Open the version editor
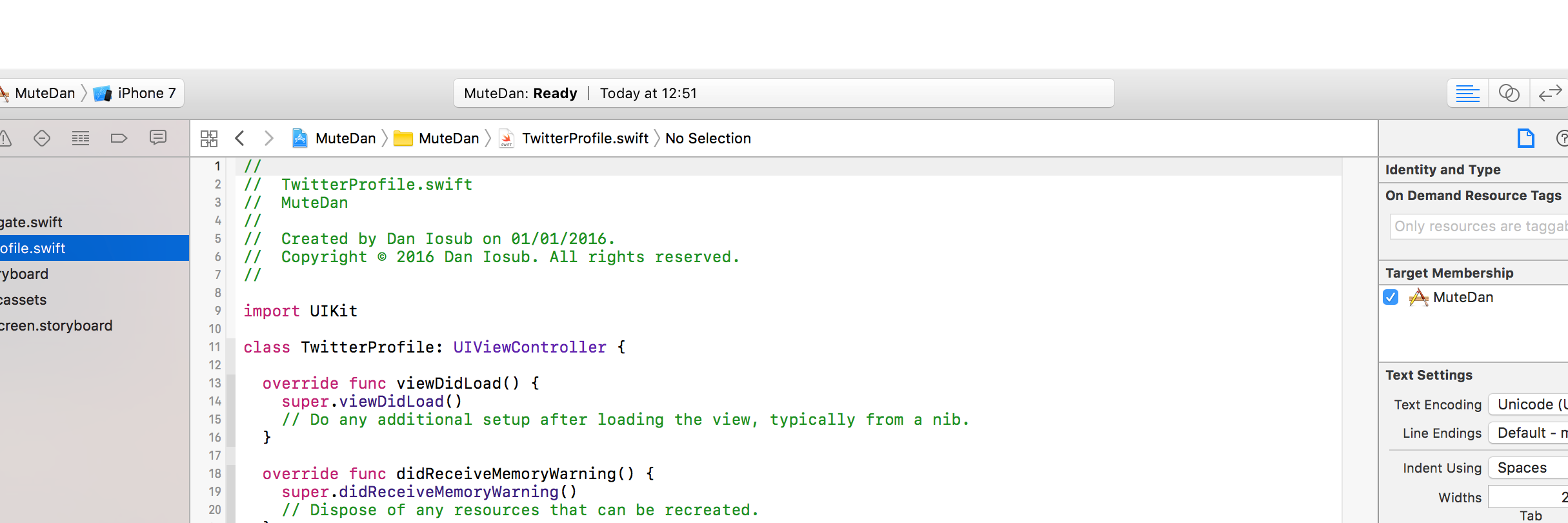This screenshot has height=523, width=1568. pyautogui.click(x=1549, y=94)
